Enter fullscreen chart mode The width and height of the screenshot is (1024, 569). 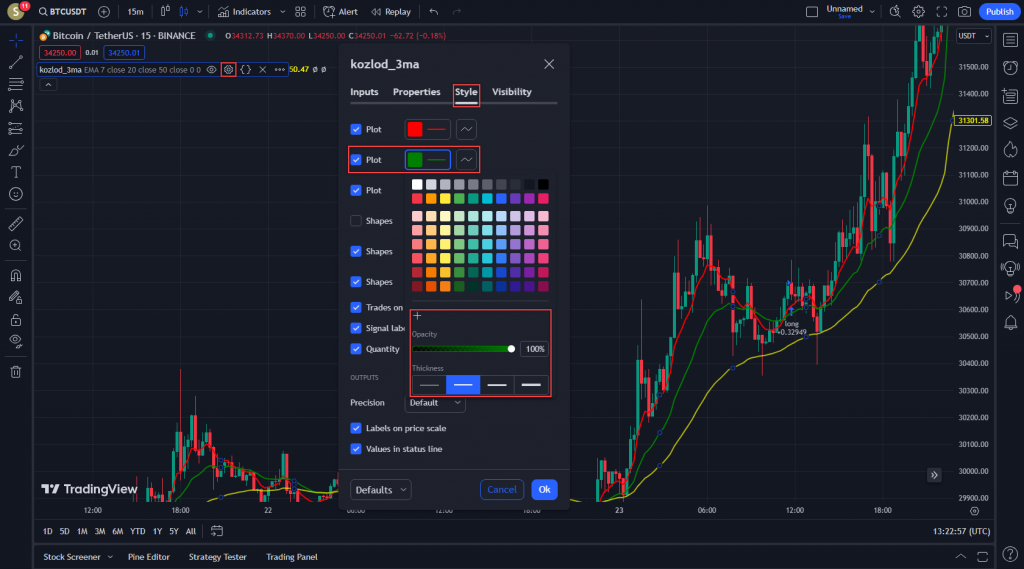[942, 12]
